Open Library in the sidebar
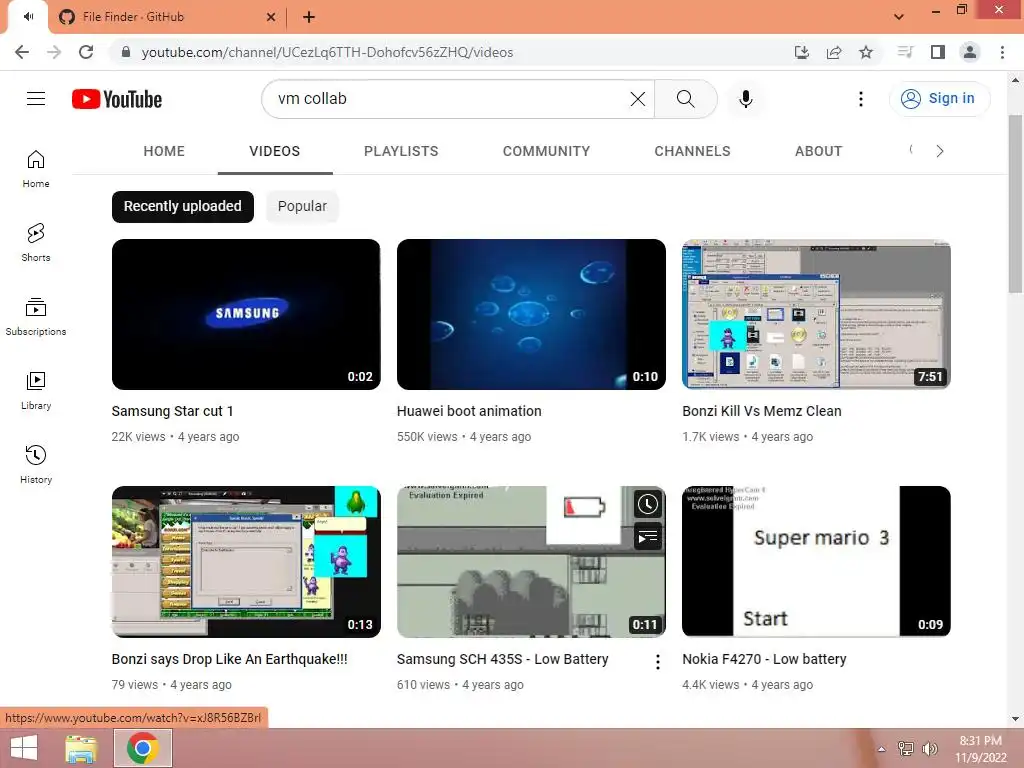The image size is (1024, 768). [36, 391]
